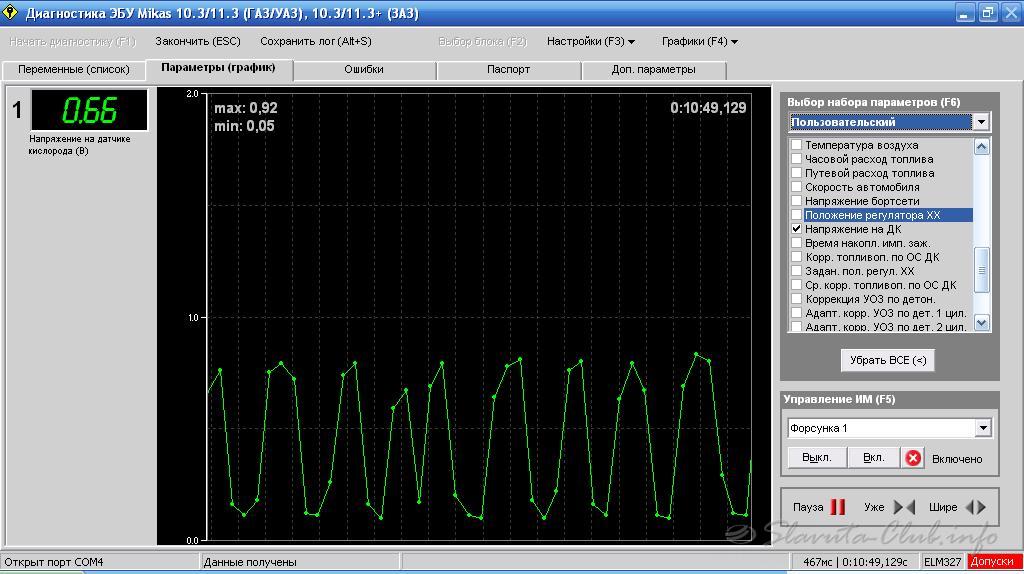
Task: Check Скорость автомобиля parameter
Action: coord(796,187)
